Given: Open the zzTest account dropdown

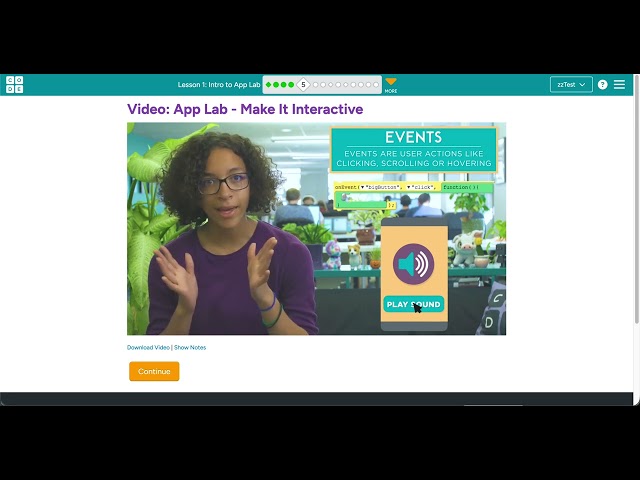Looking at the screenshot, I should [x=571, y=84].
